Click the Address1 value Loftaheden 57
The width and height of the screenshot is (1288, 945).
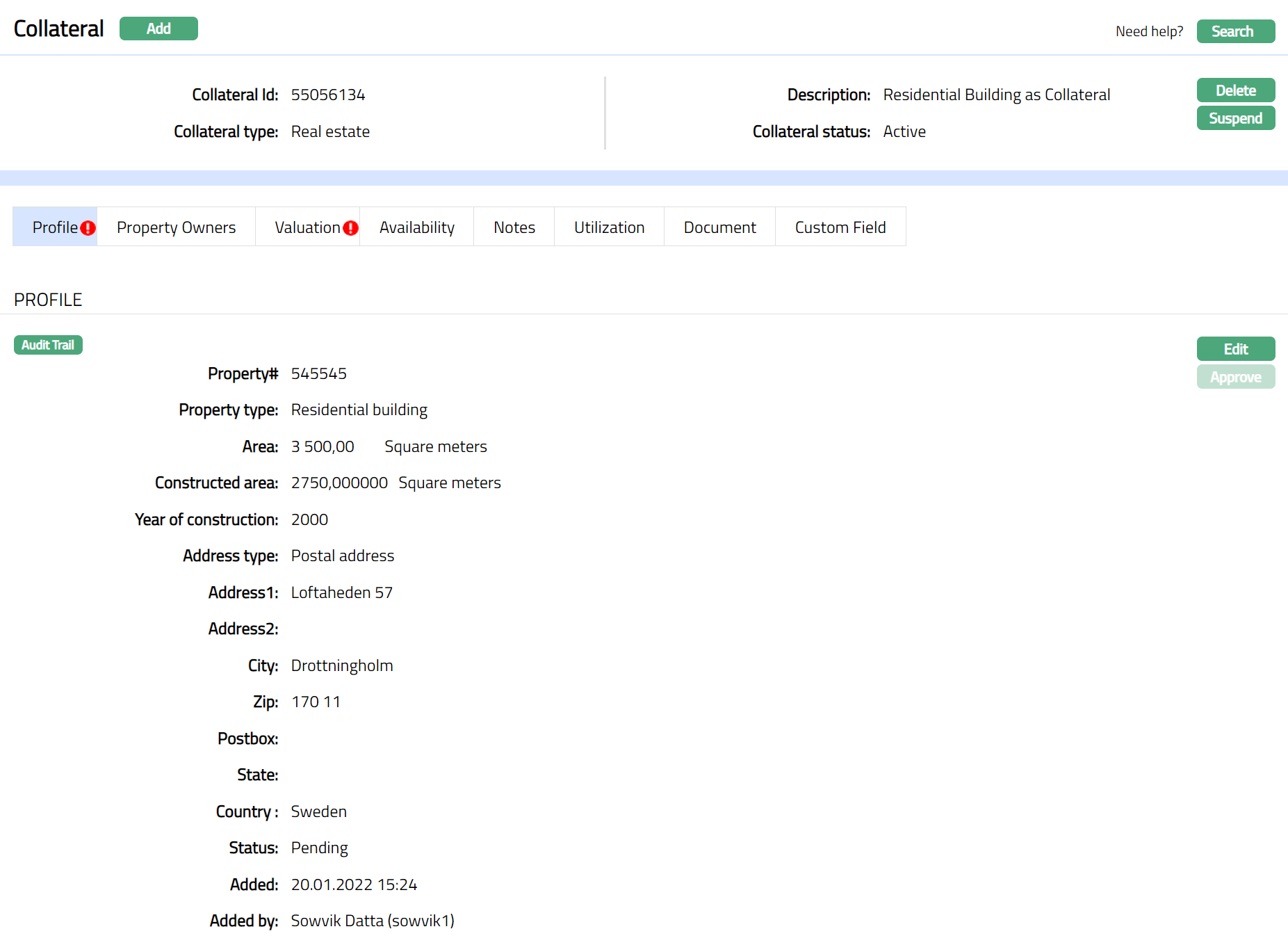[x=341, y=592]
